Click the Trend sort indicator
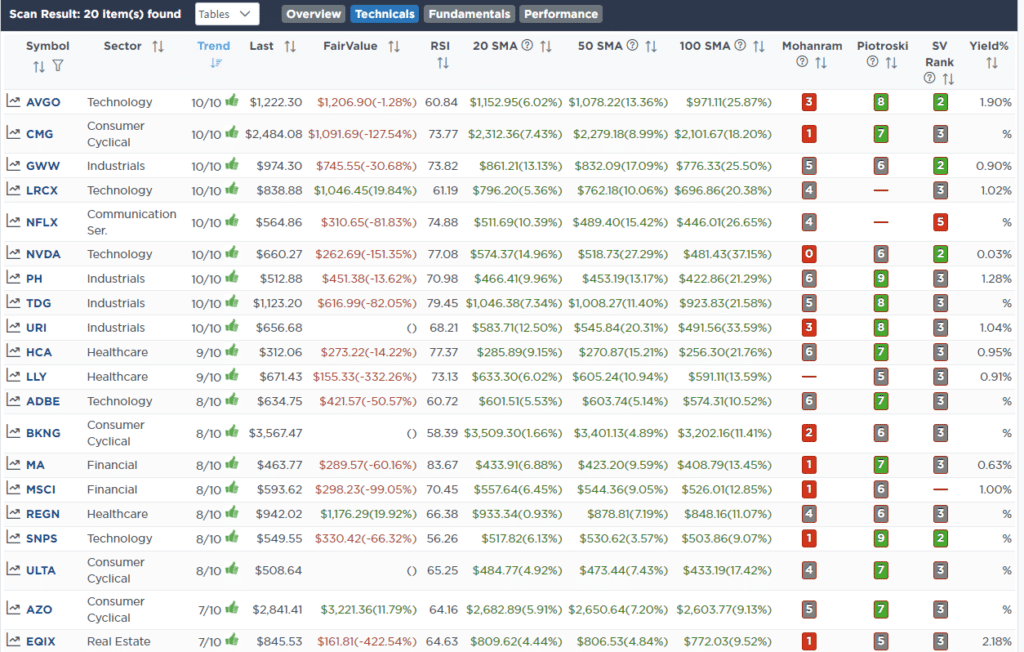The height and width of the screenshot is (652, 1024). (x=216, y=63)
